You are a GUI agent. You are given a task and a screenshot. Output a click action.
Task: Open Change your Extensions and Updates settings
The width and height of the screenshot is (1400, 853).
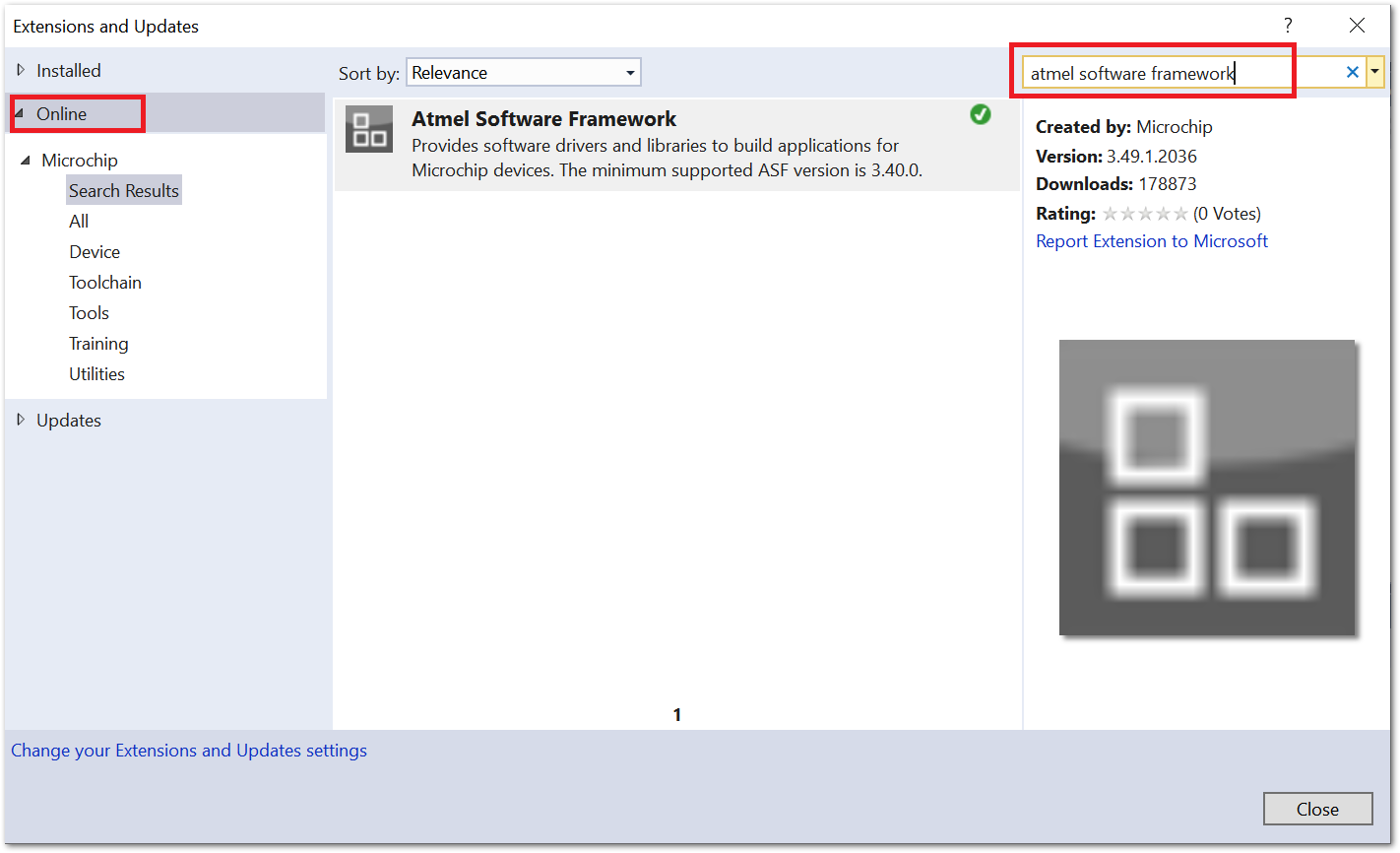189,751
